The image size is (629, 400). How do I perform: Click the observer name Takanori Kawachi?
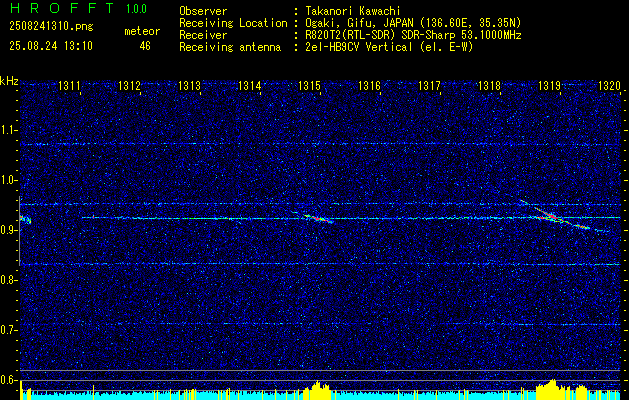click(x=351, y=11)
